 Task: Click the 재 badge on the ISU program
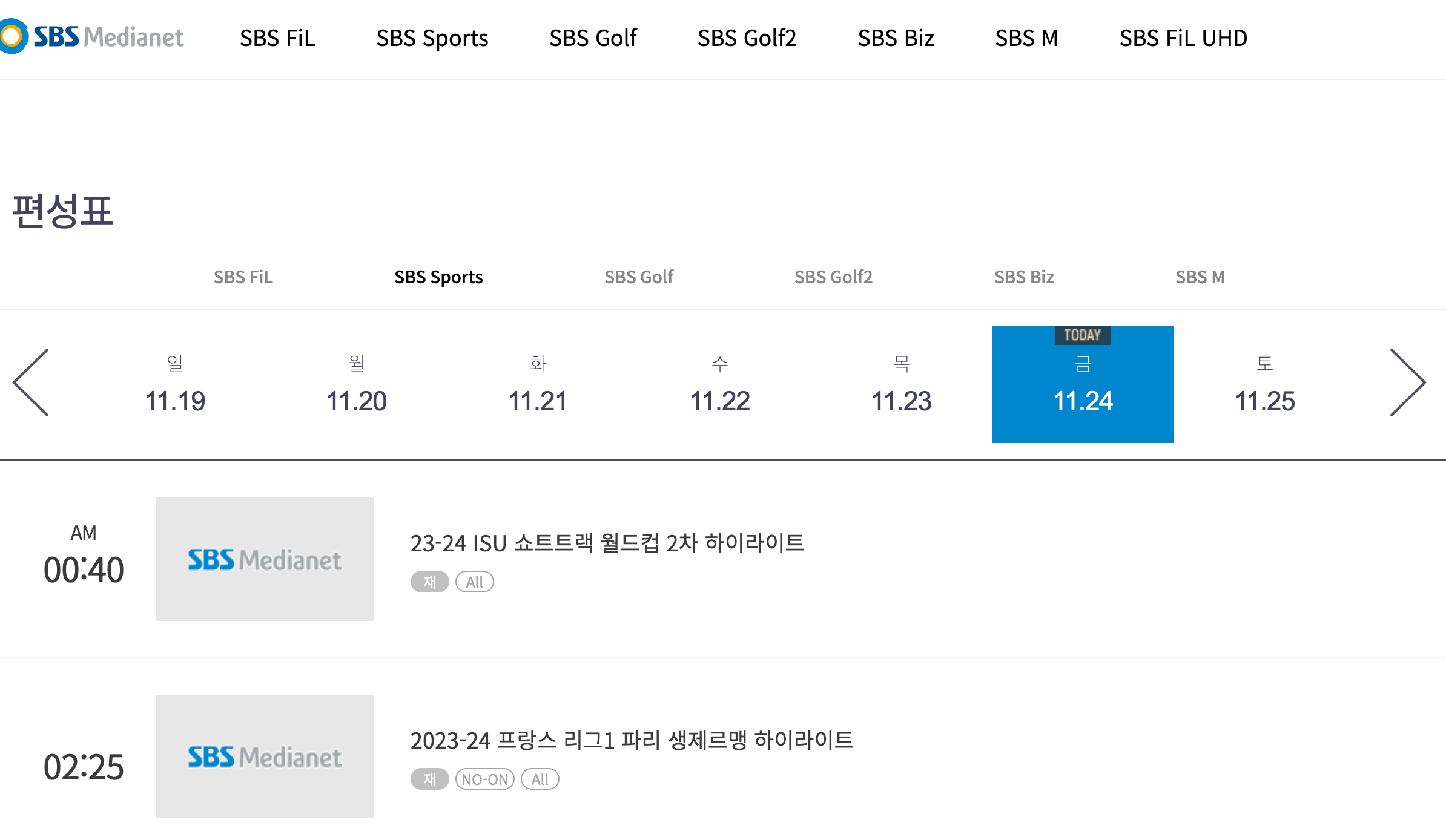pos(429,582)
